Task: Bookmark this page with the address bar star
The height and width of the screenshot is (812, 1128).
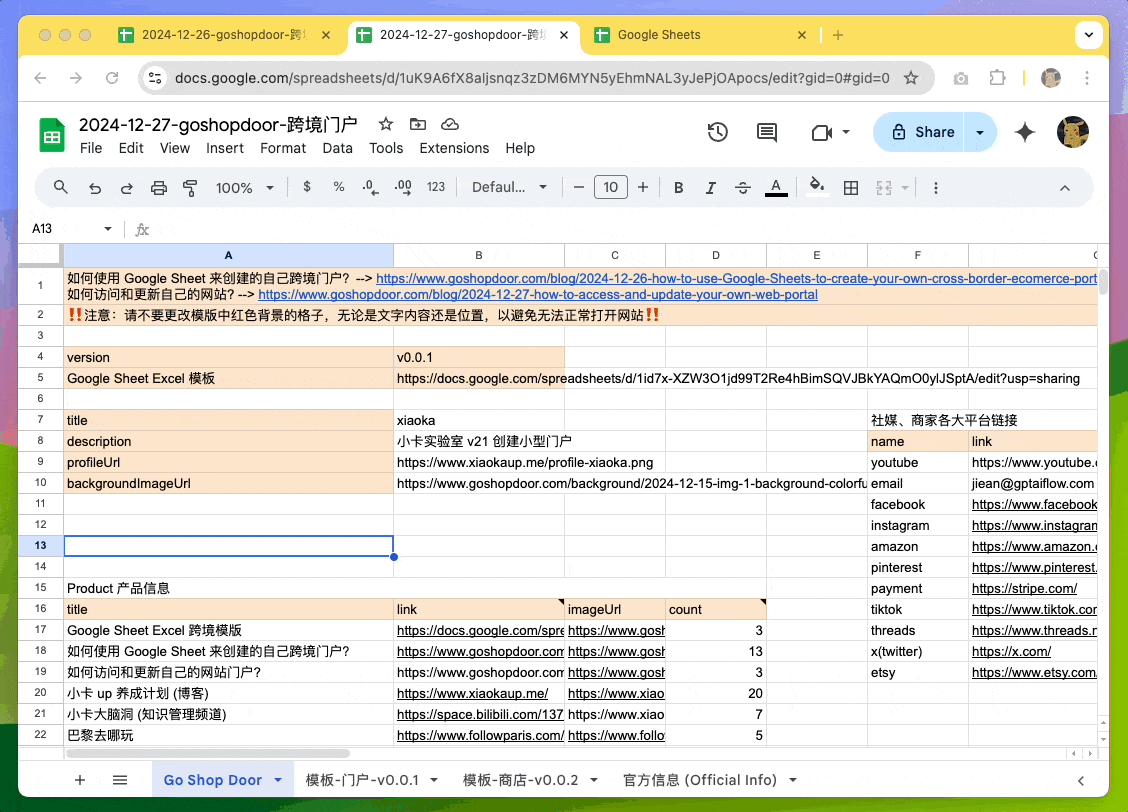Action: tap(911, 78)
